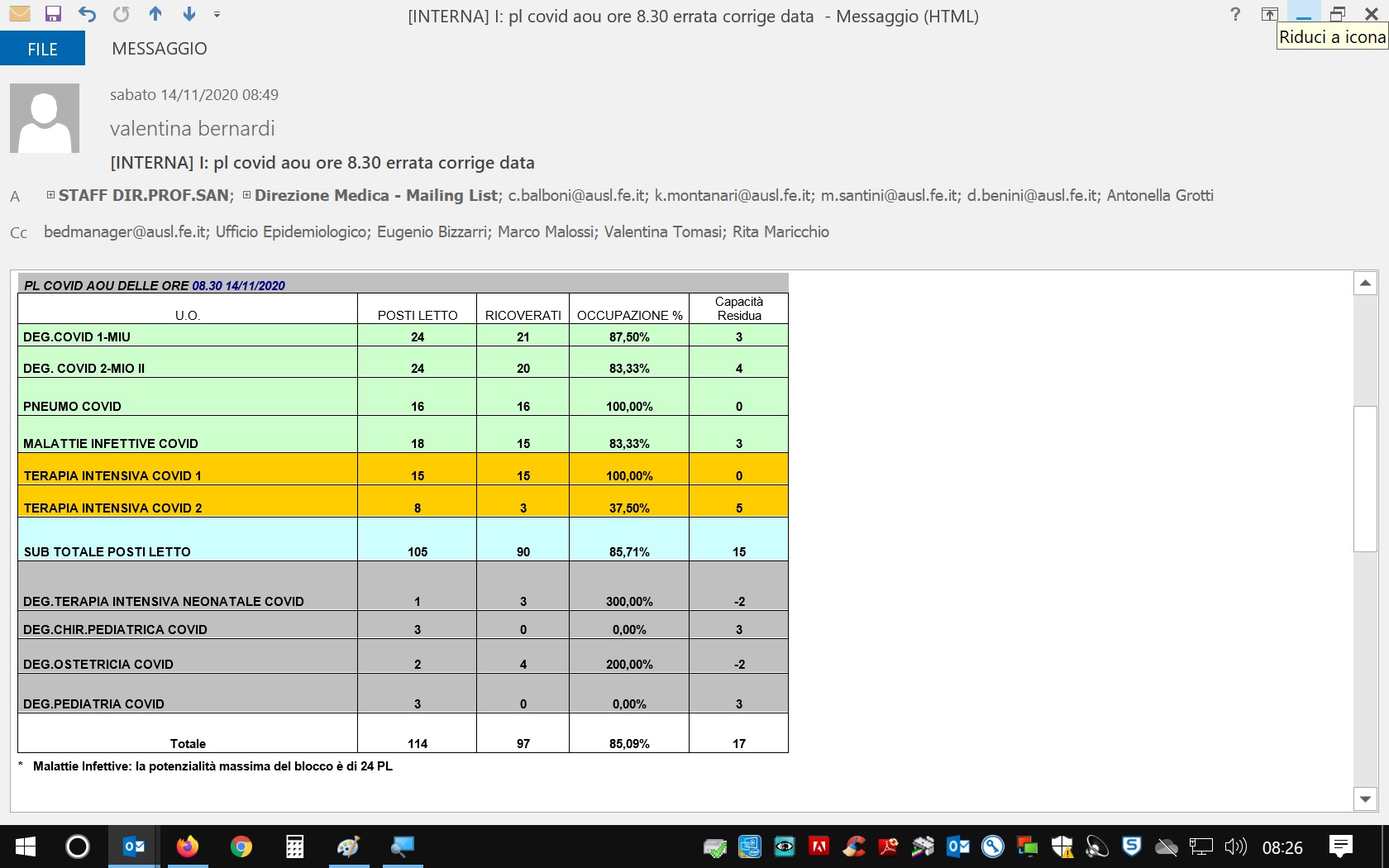Expand the STAFF DIR.PROF.SAN distribution list
1389x868 pixels.
pos(51,195)
